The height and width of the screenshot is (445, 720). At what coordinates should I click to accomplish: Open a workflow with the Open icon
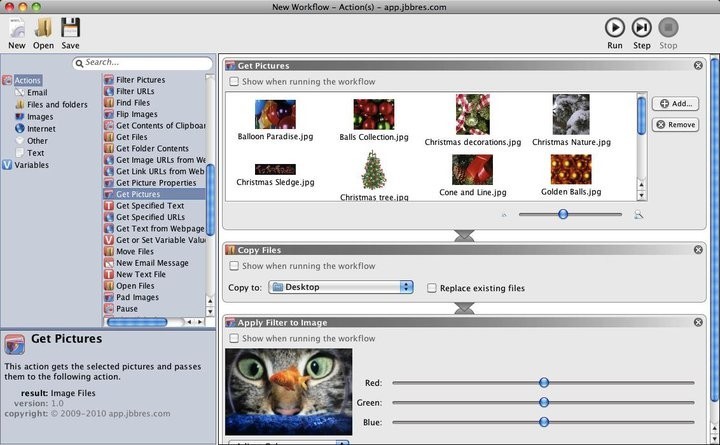[x=43, y=28]
